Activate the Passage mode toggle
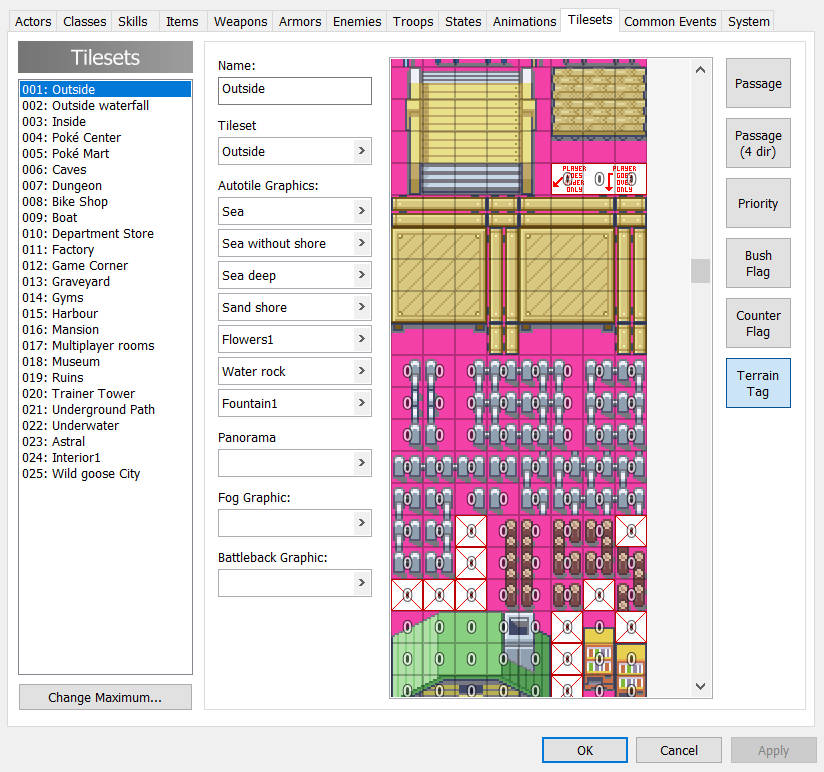 (758, 83)
